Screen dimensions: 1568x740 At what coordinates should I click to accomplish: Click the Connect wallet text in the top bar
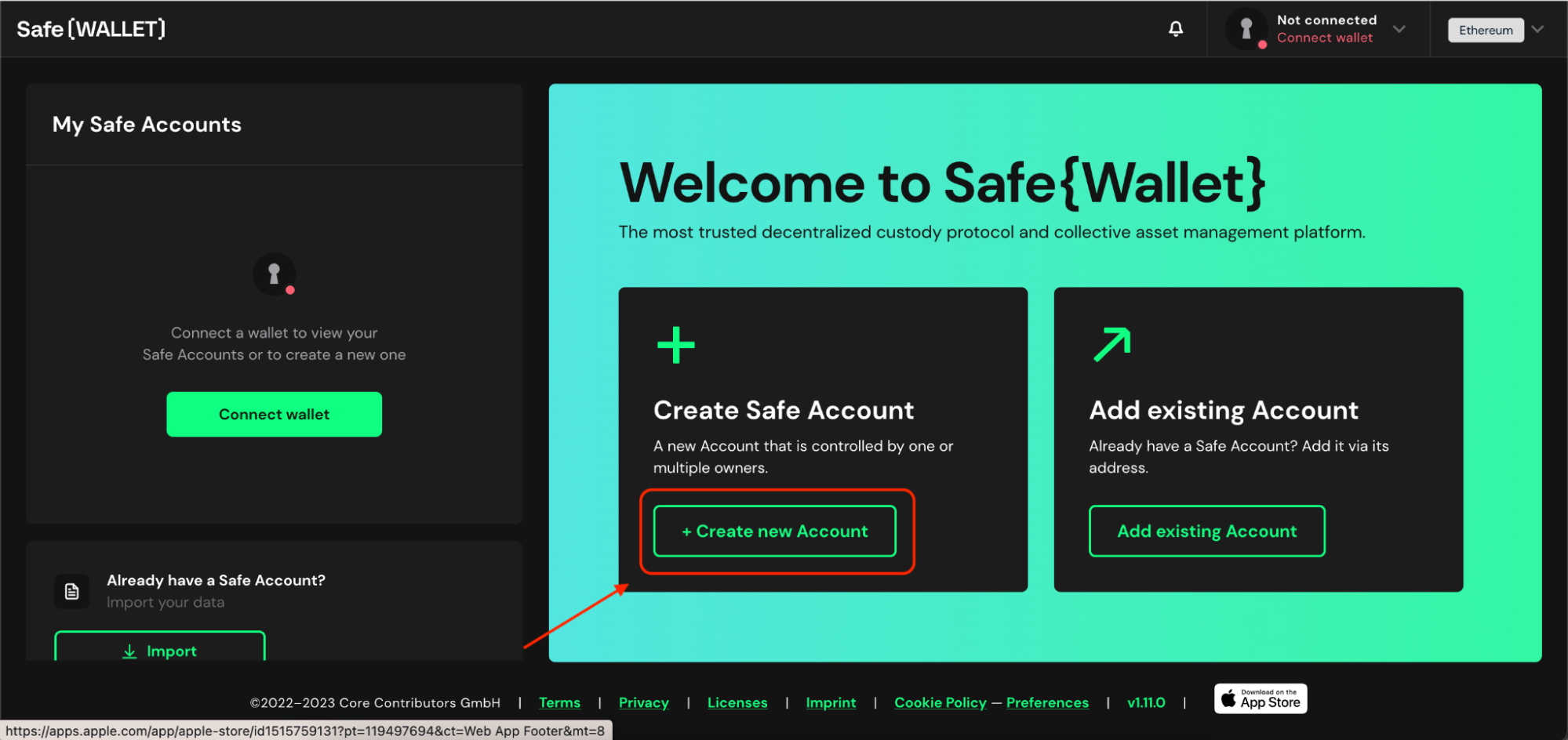1325,38
